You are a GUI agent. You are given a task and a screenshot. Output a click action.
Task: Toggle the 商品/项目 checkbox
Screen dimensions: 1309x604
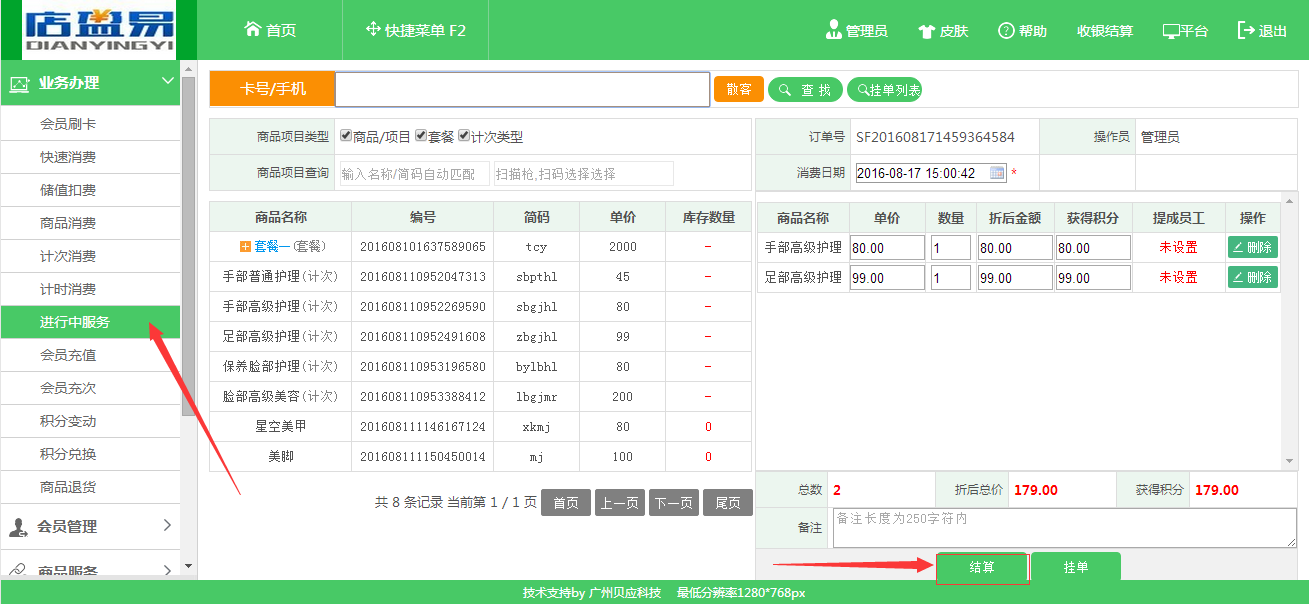[346, 136]
